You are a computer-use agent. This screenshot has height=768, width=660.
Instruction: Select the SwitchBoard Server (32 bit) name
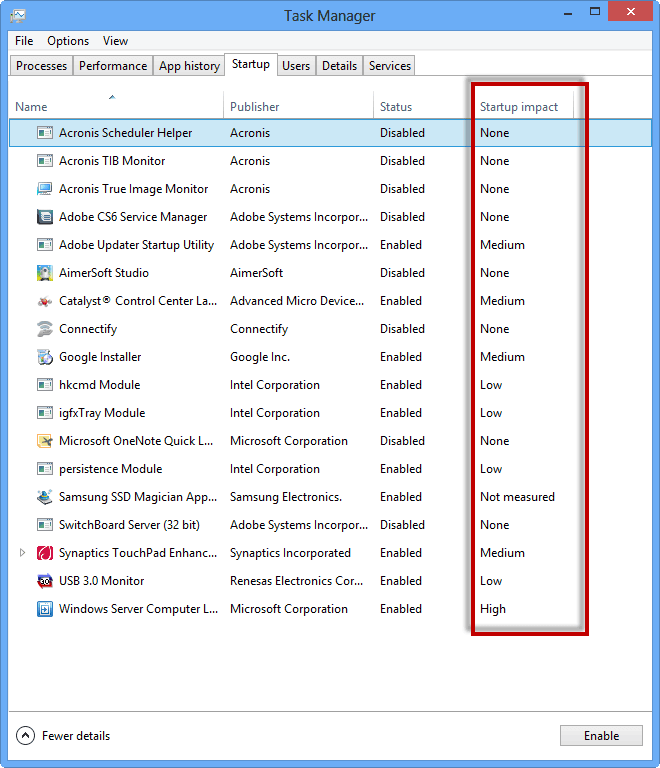click(129, 525)
